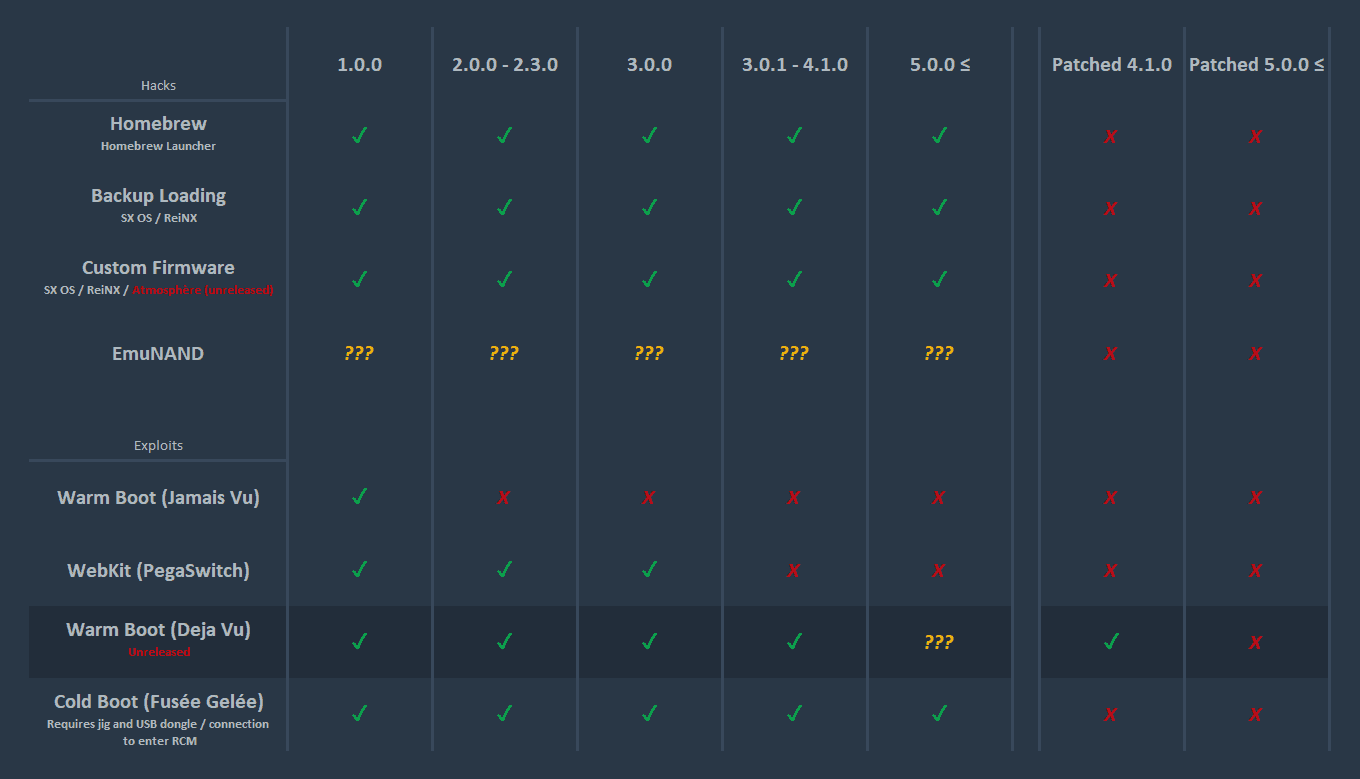The width and height of the screenshot is (1360, 779).
Task: Click the Homebrew red X under Patched 4.1.0
Action: [1111, 137]
